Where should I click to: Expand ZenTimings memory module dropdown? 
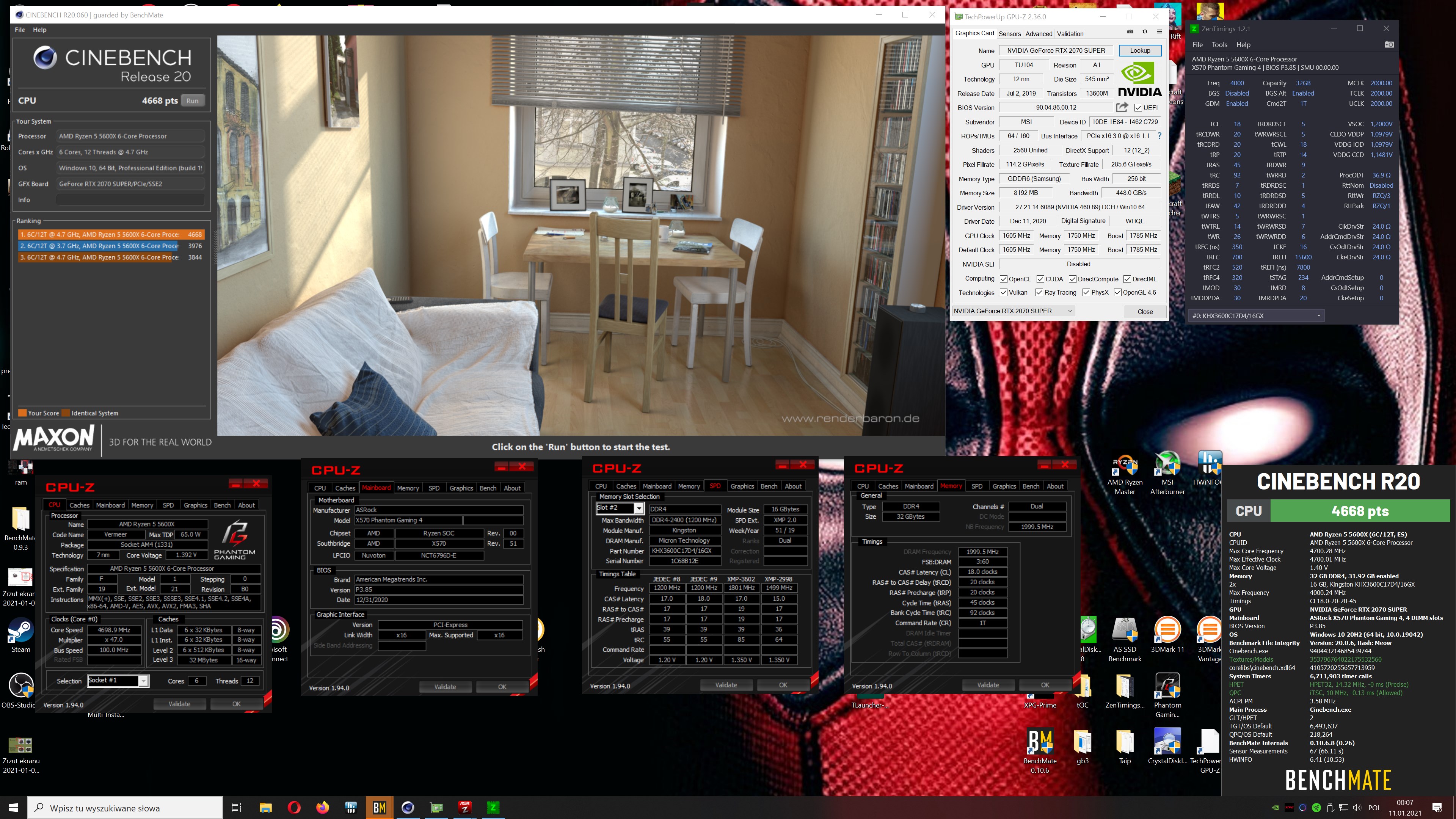[x=1257, y=316]
